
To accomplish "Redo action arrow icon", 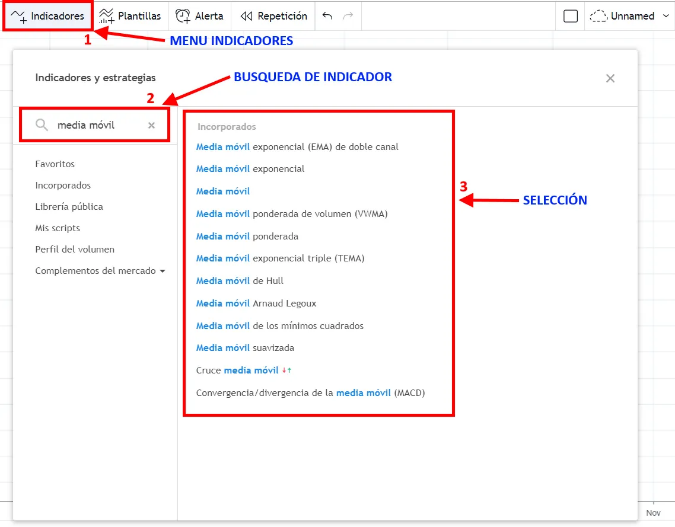I will (x=348, y=16).
